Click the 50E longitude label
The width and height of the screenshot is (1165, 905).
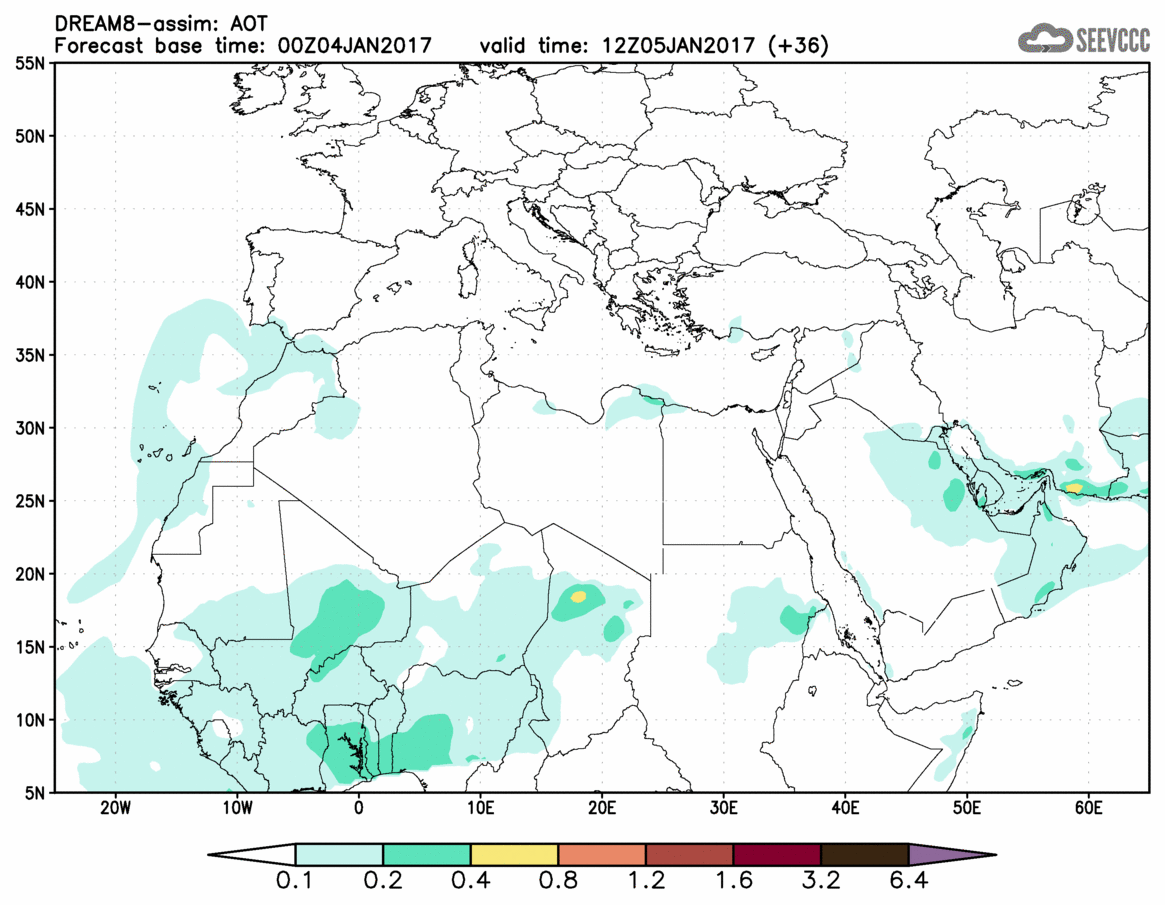click(967, 808)
